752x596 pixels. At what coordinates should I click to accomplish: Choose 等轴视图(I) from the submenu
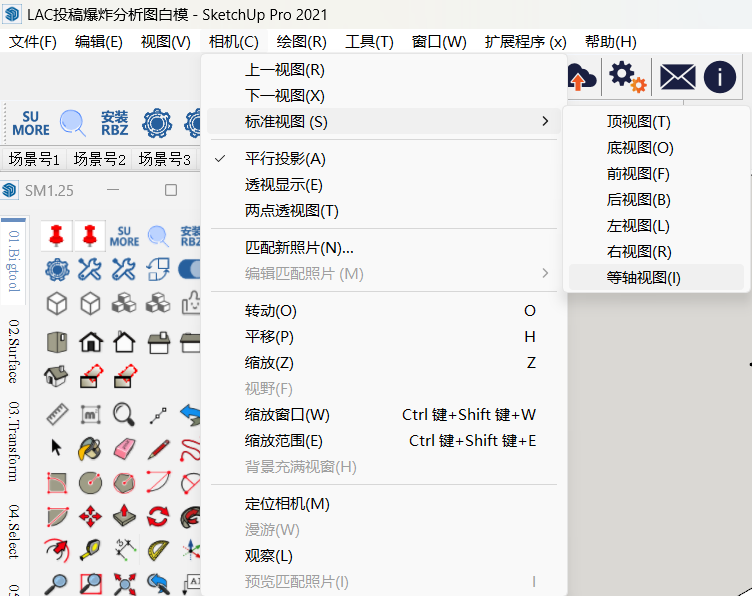coord(656,277)
